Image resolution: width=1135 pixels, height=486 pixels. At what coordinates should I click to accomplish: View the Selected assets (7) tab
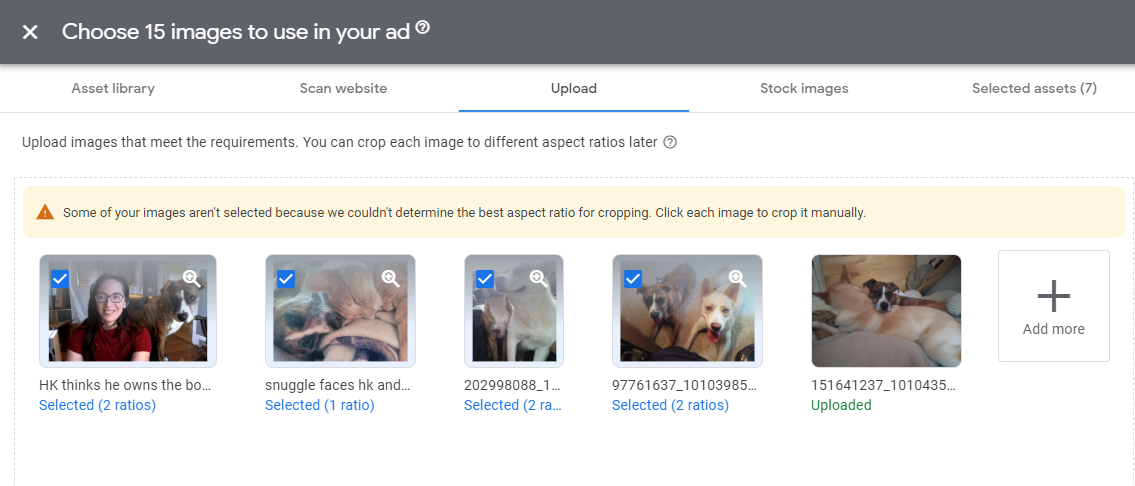(x=1034, y=88)
